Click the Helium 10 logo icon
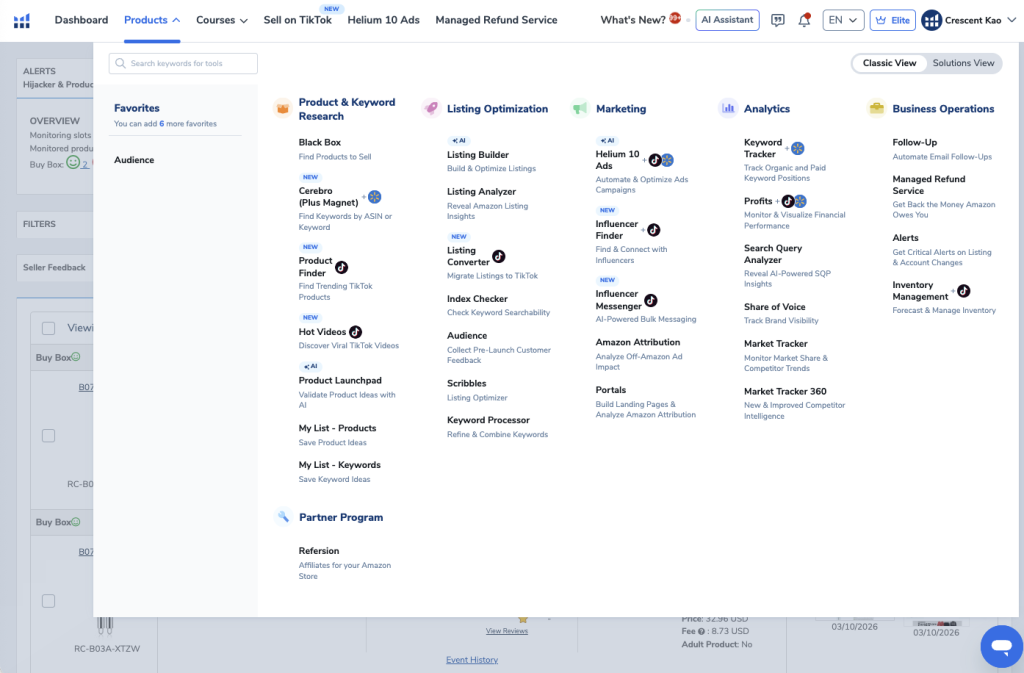 [x=22, y=20]
